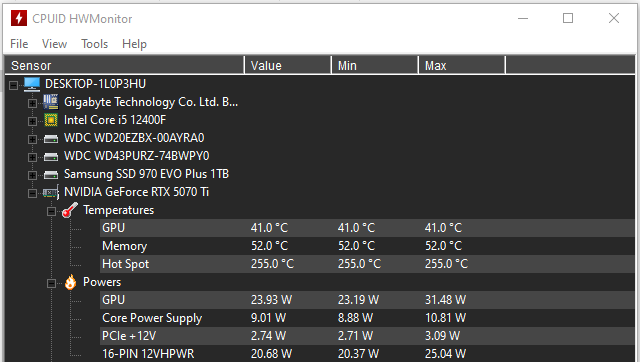The image size is (640, 362).
Task: Open the Tools menu
Action: point(94,44)
